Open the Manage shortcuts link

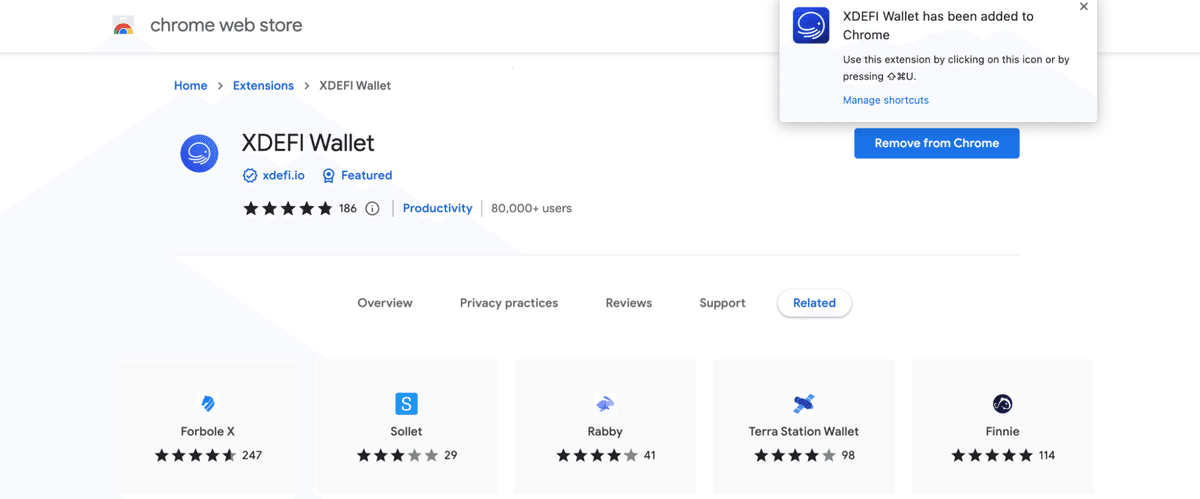tap(886, 100)
